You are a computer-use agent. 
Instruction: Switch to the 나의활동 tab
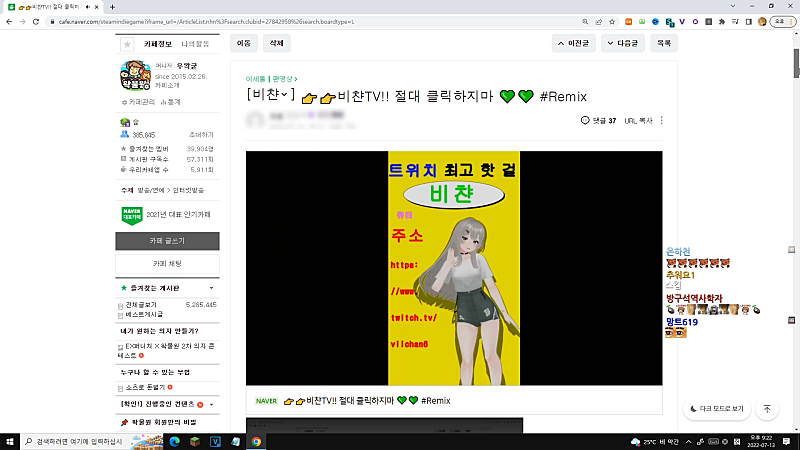coord(195,44)
